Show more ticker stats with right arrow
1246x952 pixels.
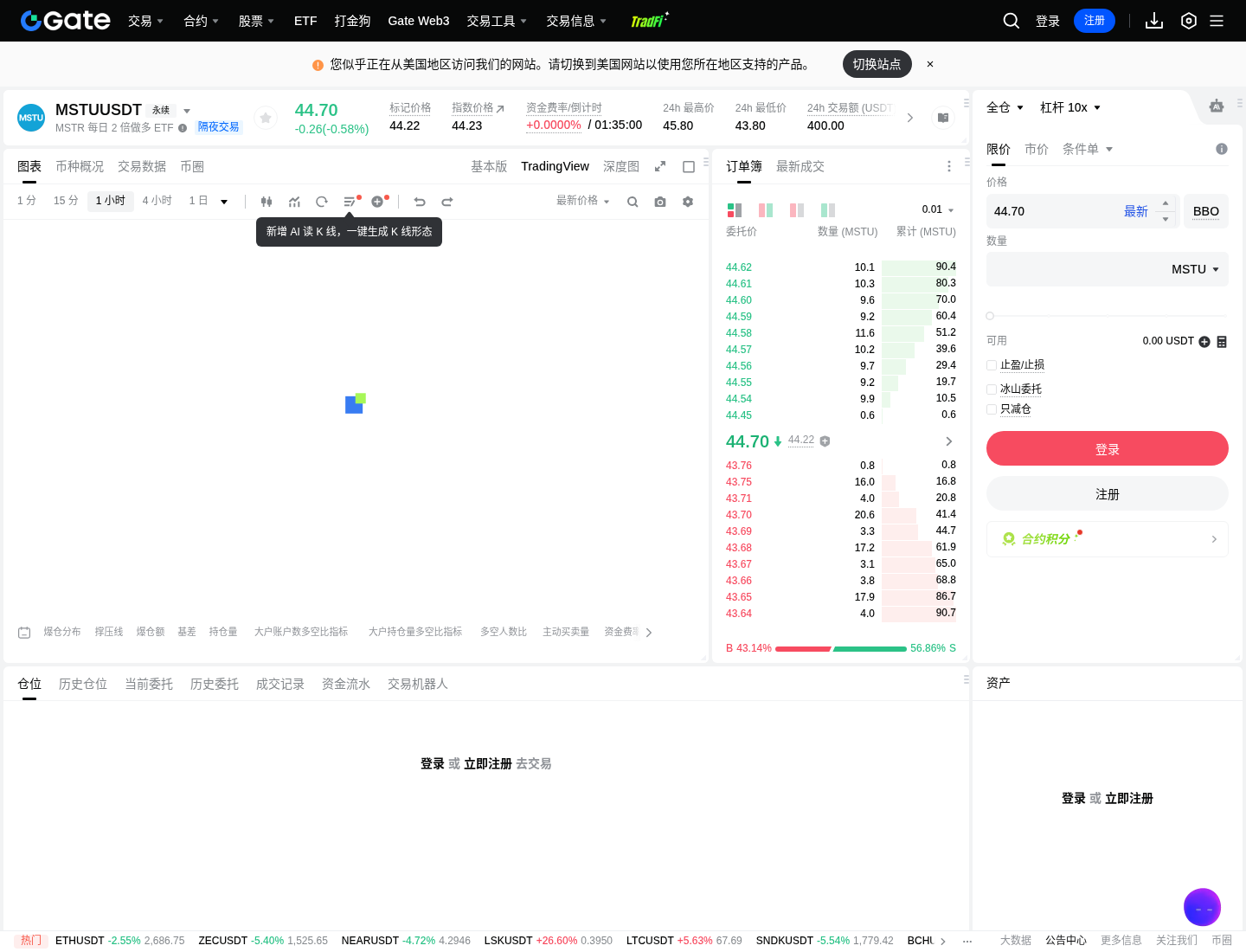point(910,118)
